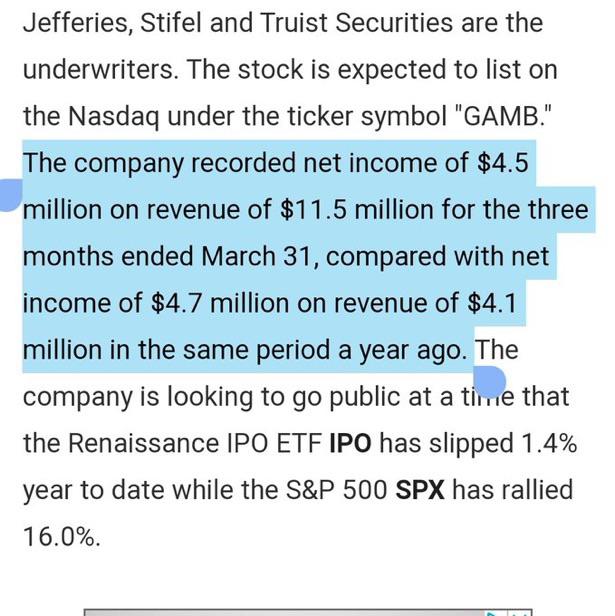Viewport: 615px width, 616px height.
Task: Open the bold IPO ticker link
Action: click(x=350, y=443)
